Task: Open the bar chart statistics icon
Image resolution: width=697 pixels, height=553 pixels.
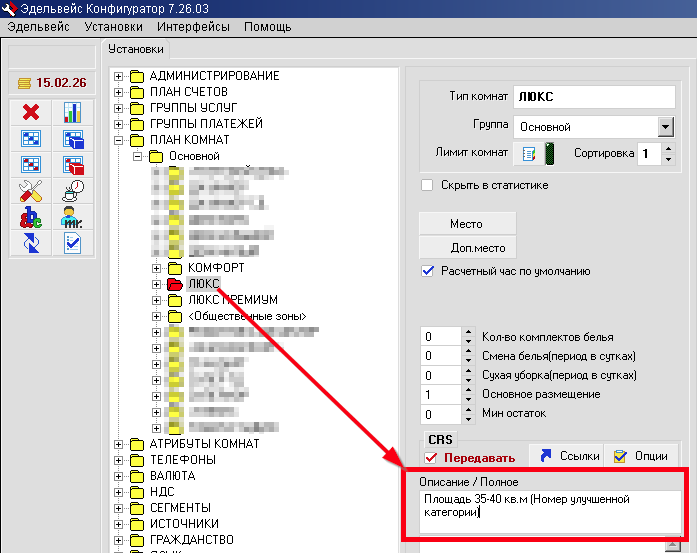Action: click(x=73, y=113)
